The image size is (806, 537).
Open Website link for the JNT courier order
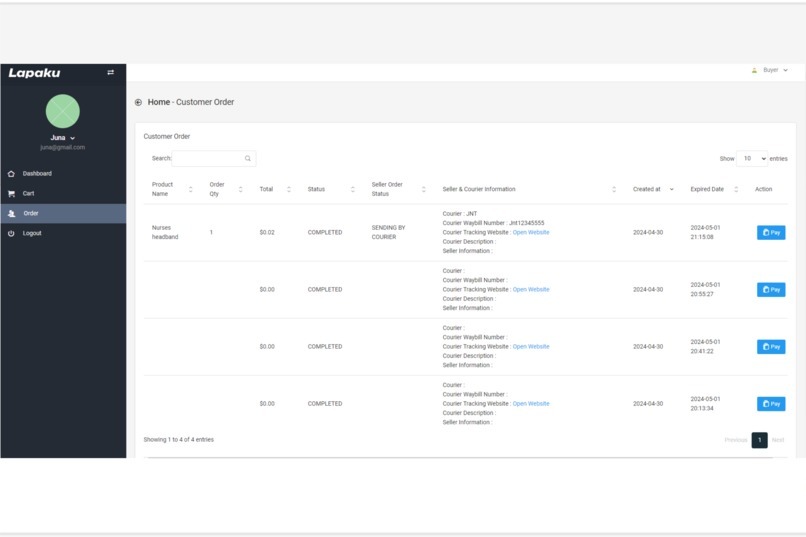[531, 232]
